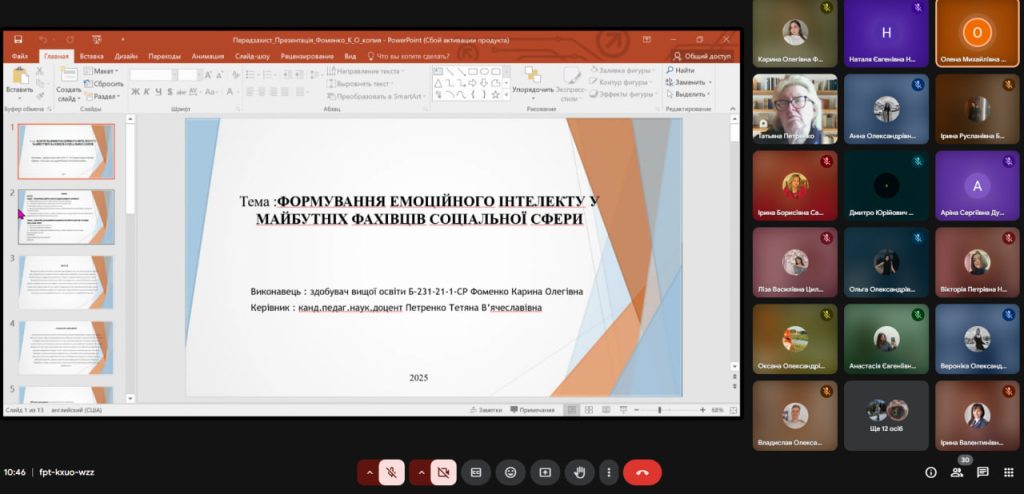Open the meeting activities grid icon

pos(1008,472)
